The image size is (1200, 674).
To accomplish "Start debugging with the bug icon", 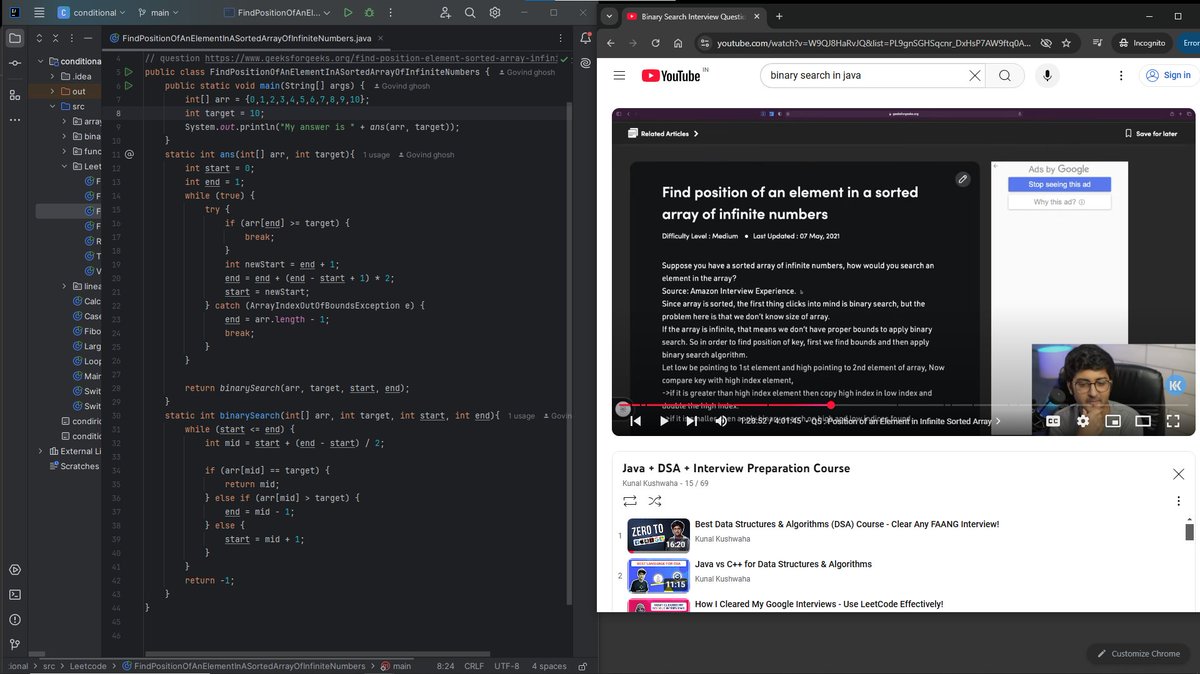I will tap(370, 13).
